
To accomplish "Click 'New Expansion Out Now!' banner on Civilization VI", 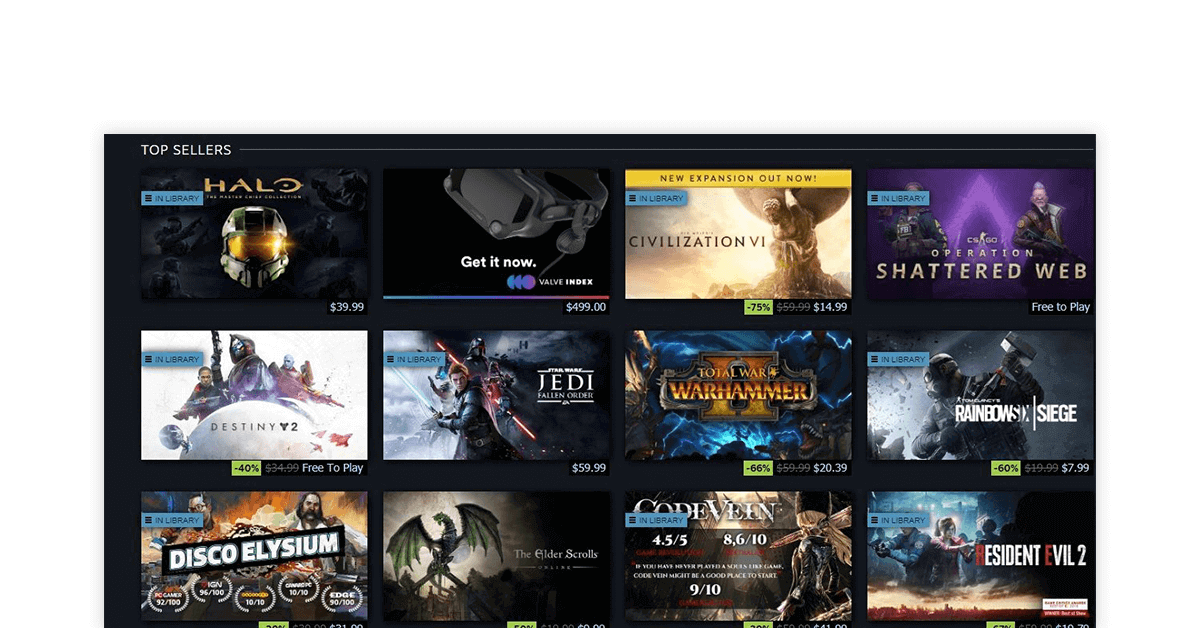I will (x=738, y=178).
